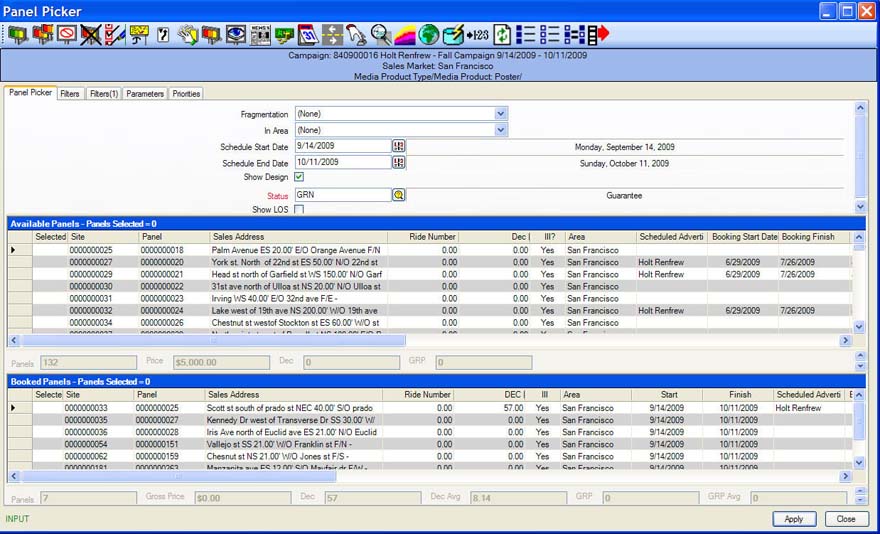The width and height of the screenshot is (880, 534).
Task: Click Booked Panels horizontal scrollbar right arrow
Action: tap(845, 476)
